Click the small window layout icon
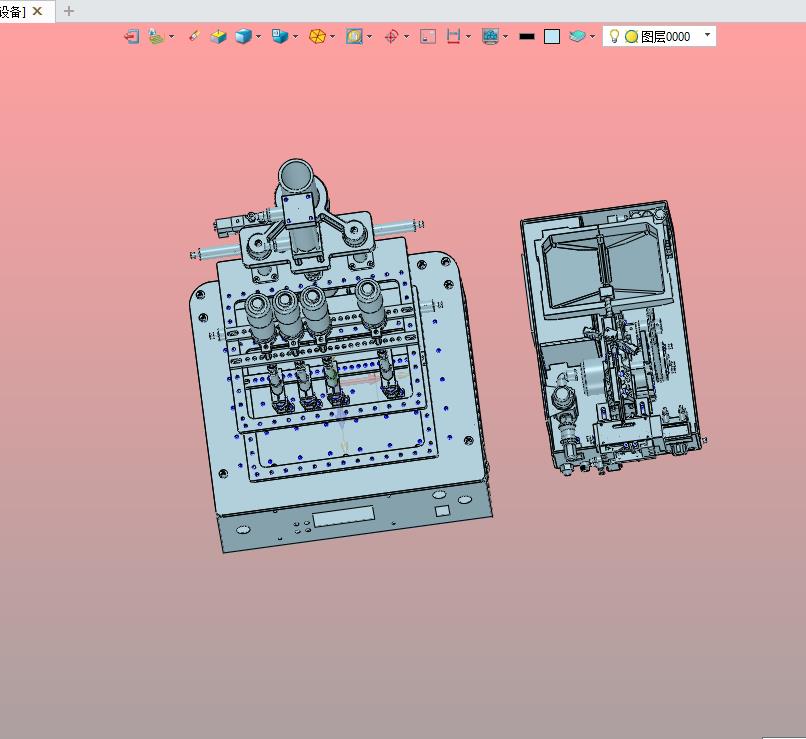The image size is (806, 739). (428, 36)
